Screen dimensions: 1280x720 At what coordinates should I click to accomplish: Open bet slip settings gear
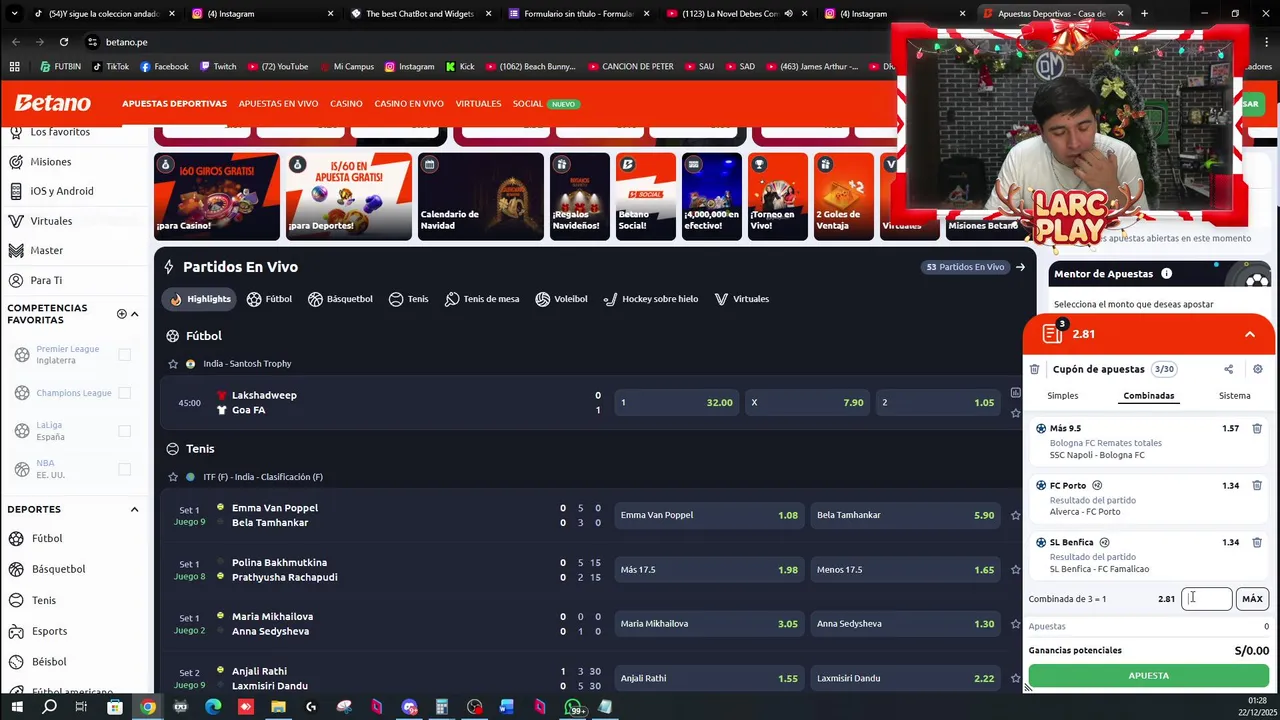click(x=1258, y=369)
